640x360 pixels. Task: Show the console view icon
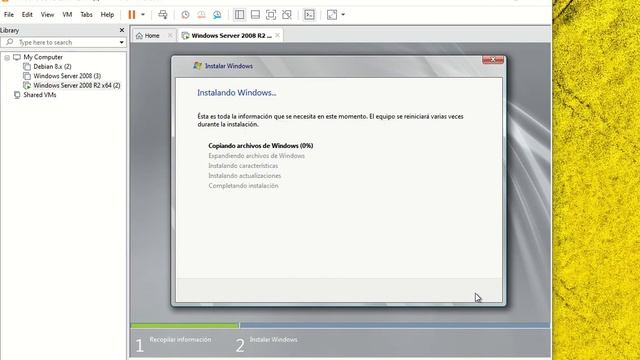click(309, 15)
